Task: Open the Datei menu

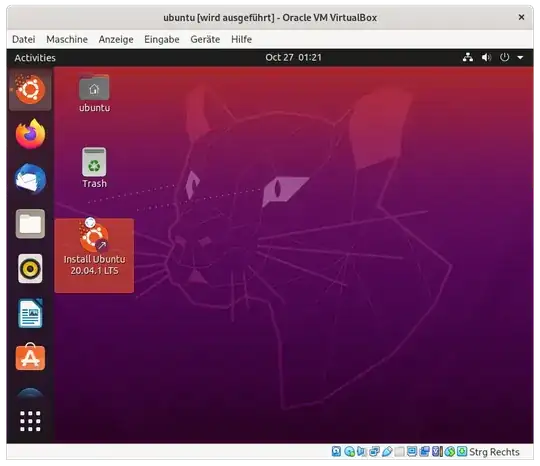Action: coord(23,39)
